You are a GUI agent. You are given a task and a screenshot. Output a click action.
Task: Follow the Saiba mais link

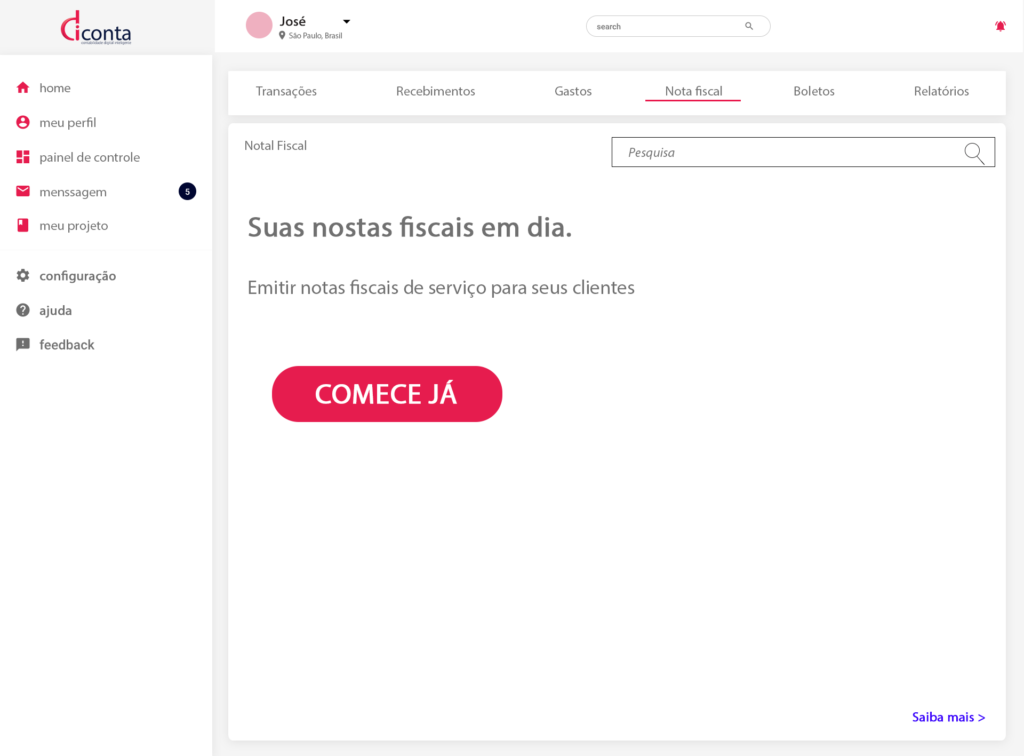pyautogui.click(x=948, y=717)
